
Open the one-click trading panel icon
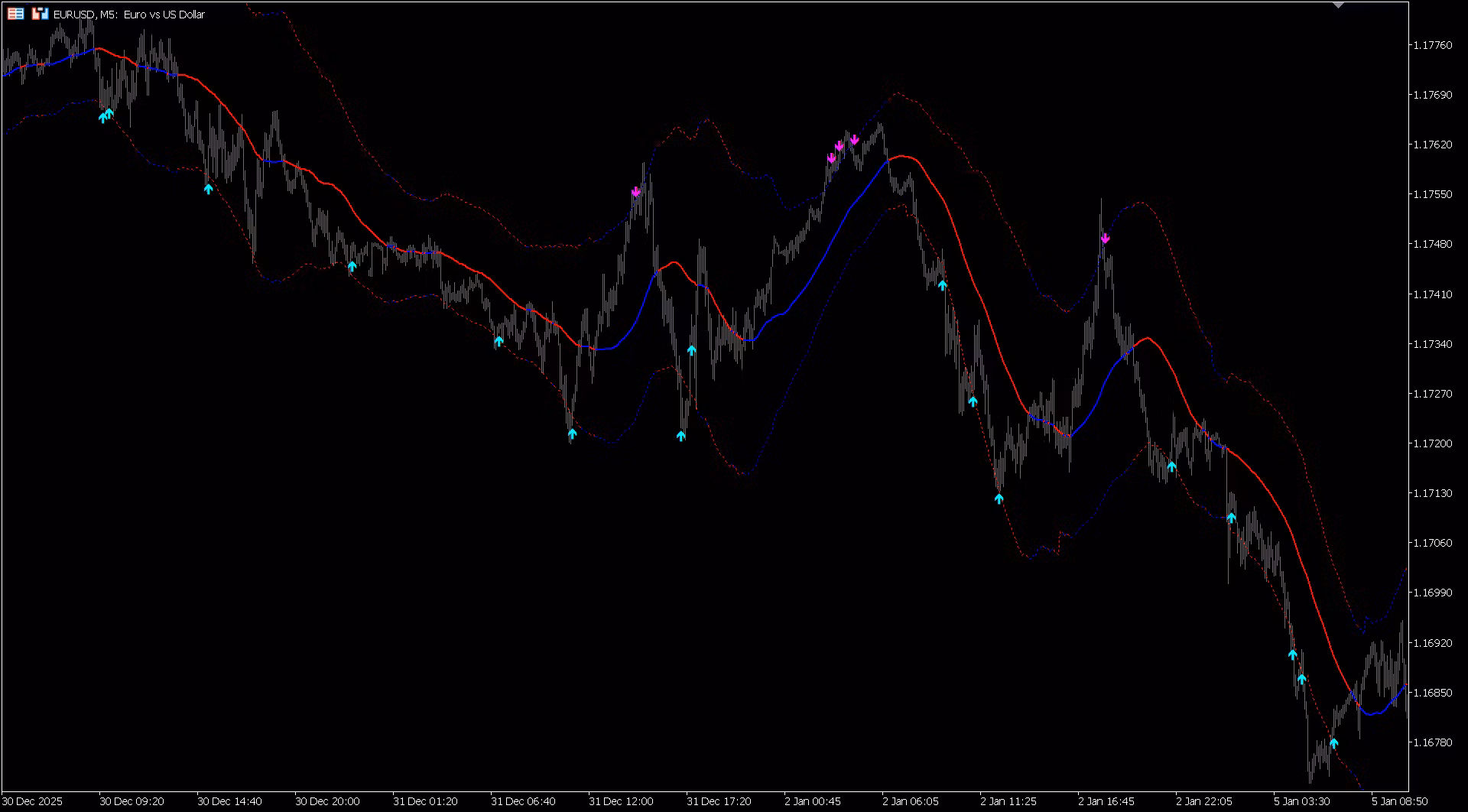pos(15,14)
